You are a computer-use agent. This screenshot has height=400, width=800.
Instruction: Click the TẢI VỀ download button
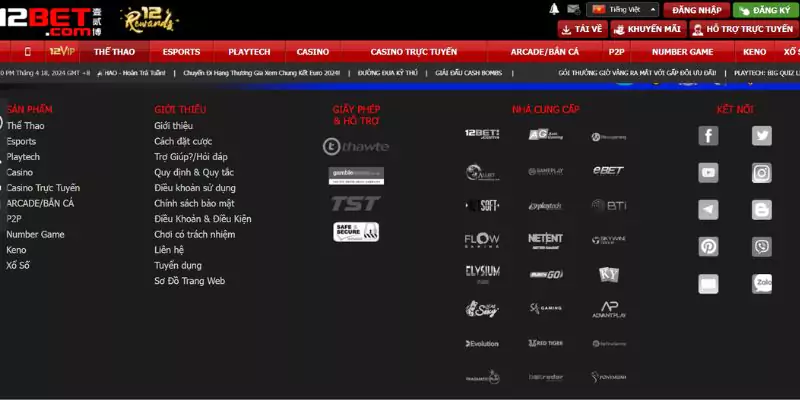coord(582,29)
